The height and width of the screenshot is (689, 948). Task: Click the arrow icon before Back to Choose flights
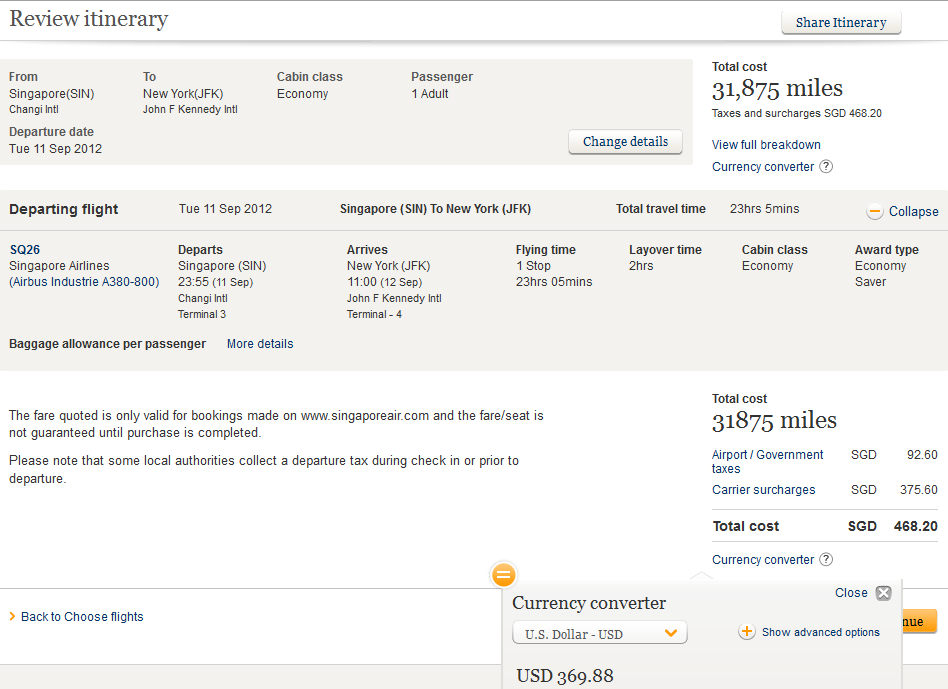pyautogui.click(x=12, y=617)
